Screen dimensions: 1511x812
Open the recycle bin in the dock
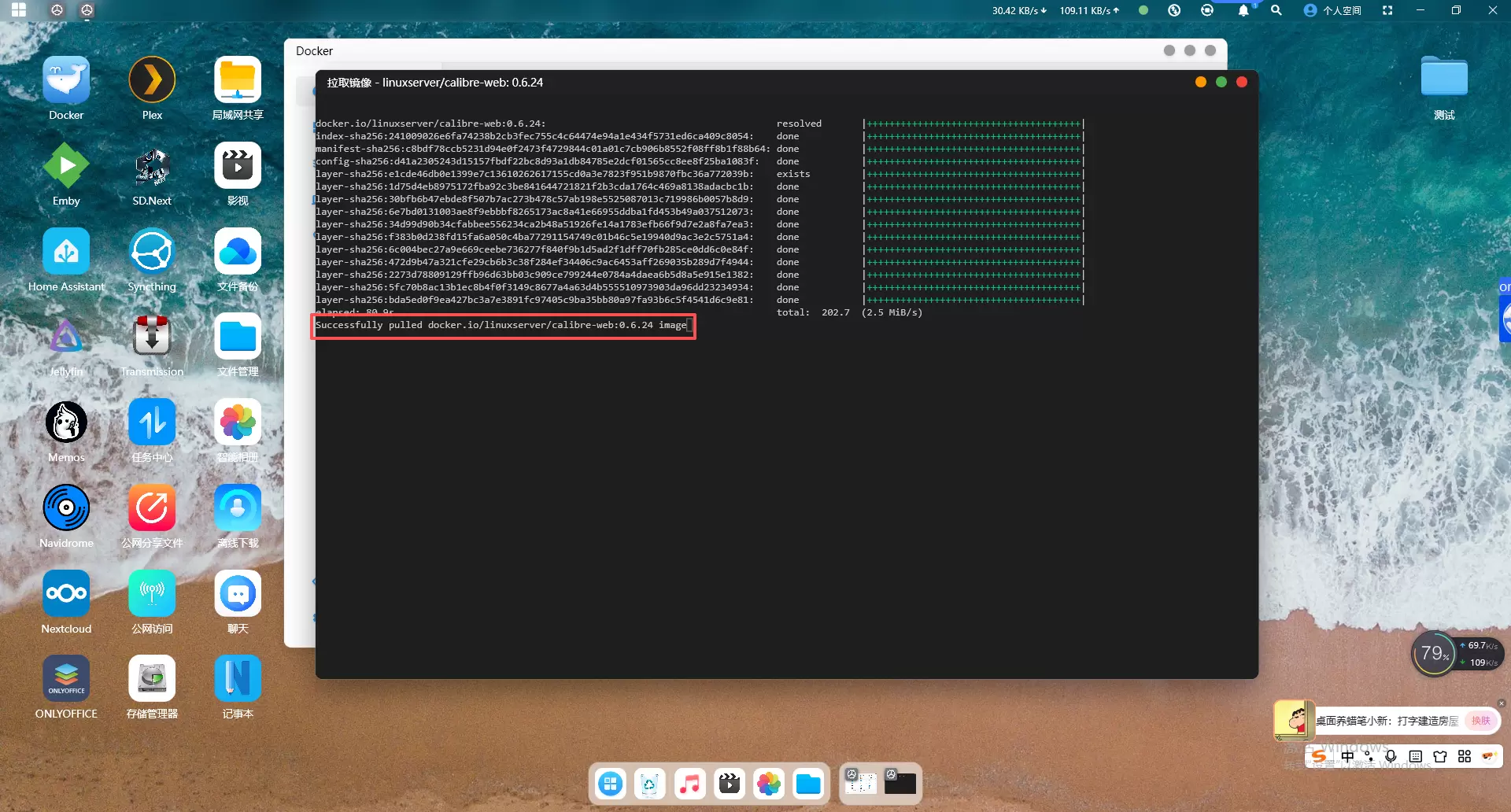pos(650,784)
